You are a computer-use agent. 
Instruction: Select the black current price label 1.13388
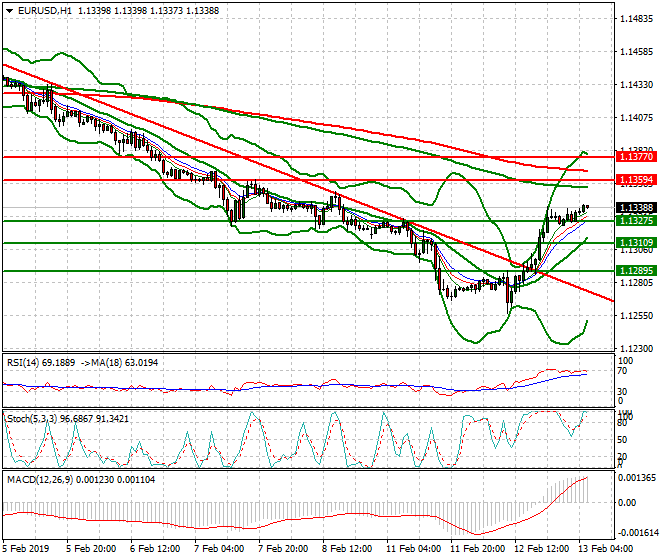pyautogui.click(x=636, y=208)
